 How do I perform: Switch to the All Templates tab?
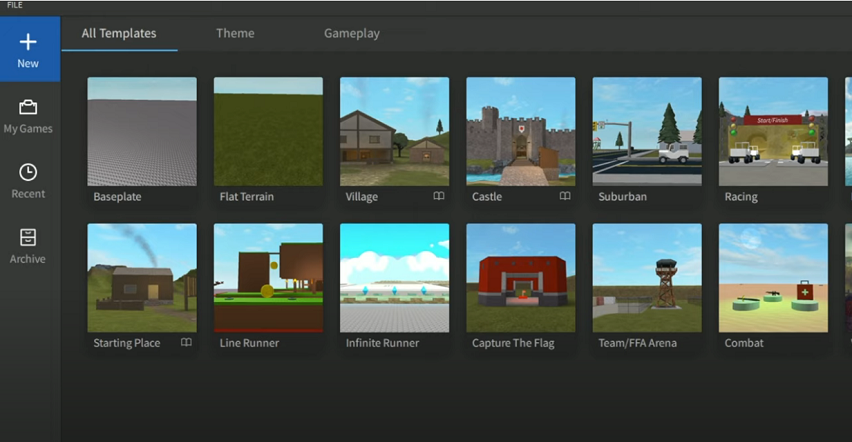(119, 33)
